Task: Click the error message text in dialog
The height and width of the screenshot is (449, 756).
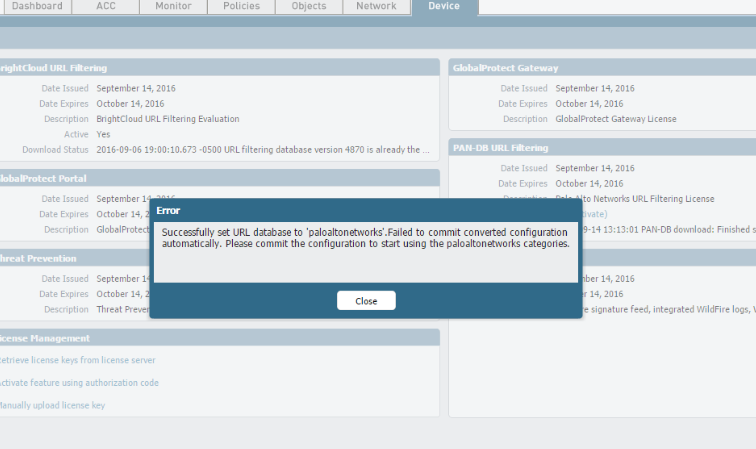Action: pyautogui.click(x=365, y=238)
